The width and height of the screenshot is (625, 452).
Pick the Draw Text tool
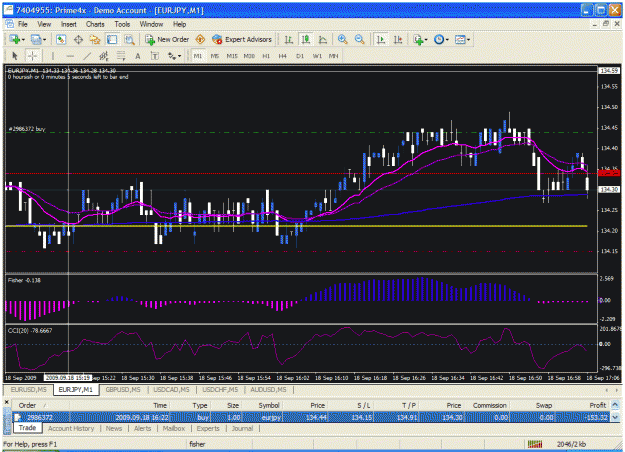(138, 56)
